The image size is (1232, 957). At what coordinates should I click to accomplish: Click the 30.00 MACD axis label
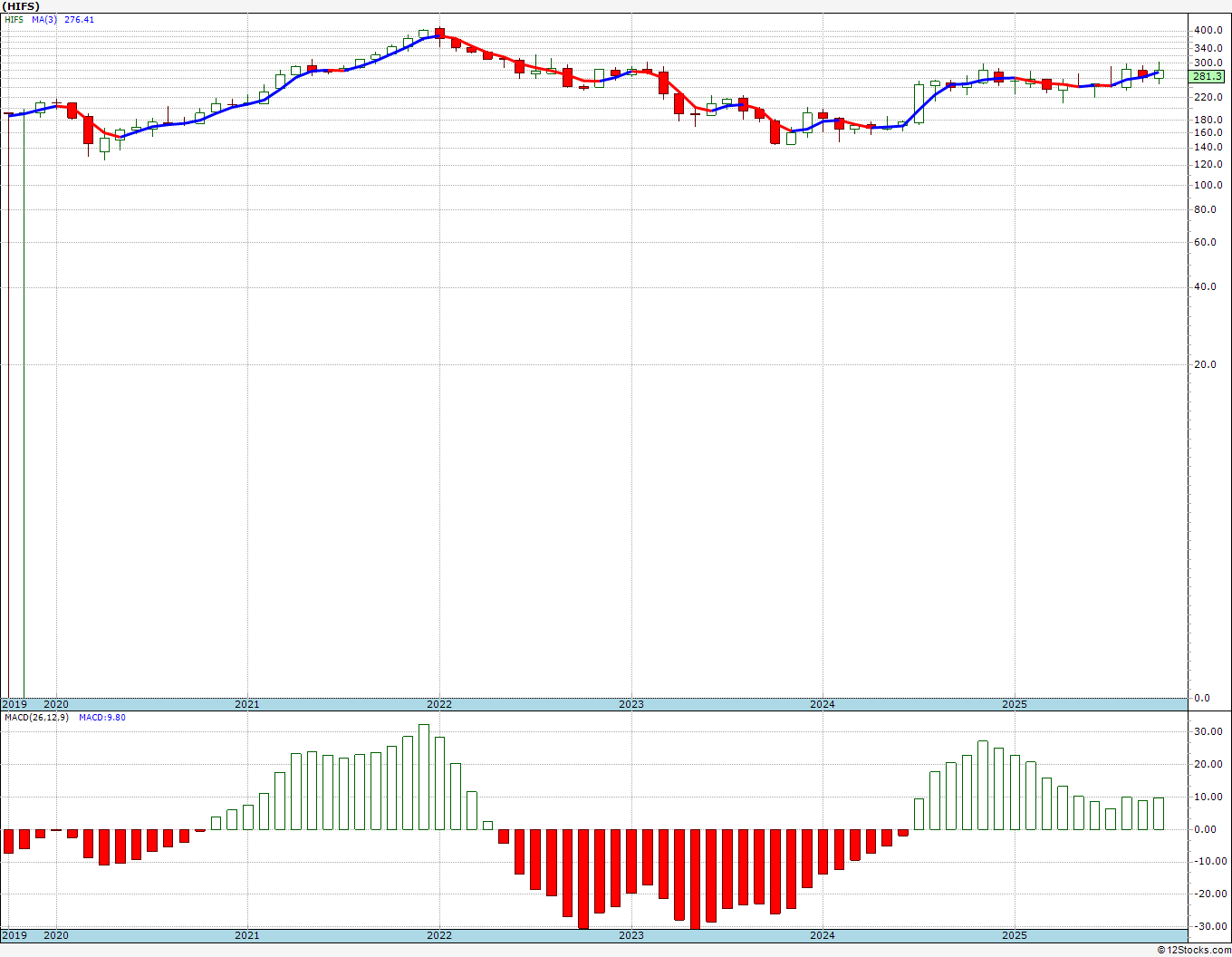point(1208,731)
